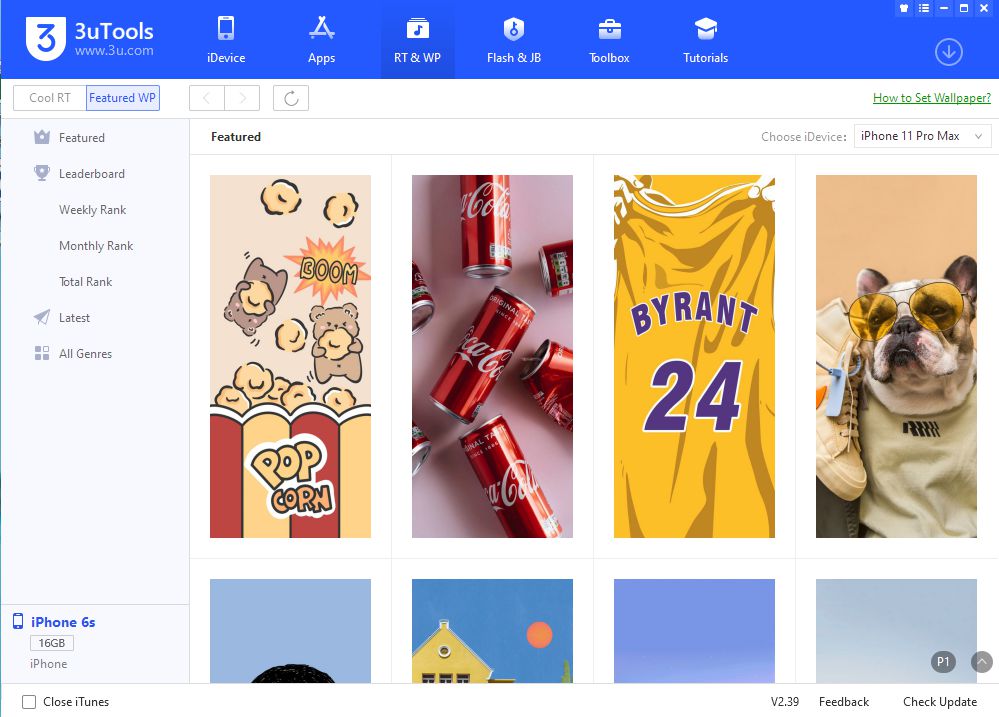
Task: Select Weekly Rank under Leaderboard
Action: [x=95, y=209]
